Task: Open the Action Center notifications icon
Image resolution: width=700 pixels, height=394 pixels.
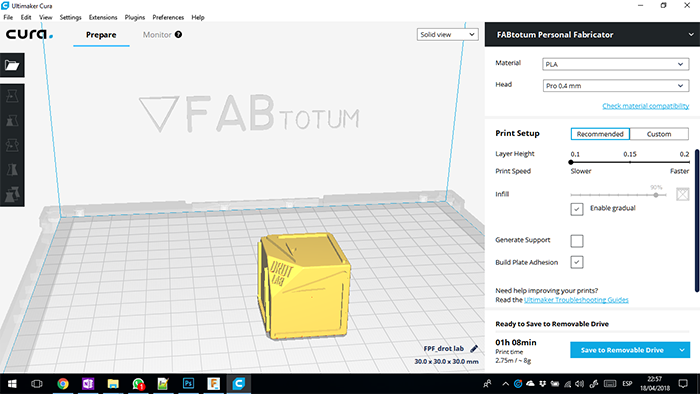Action: pos(683,384)
